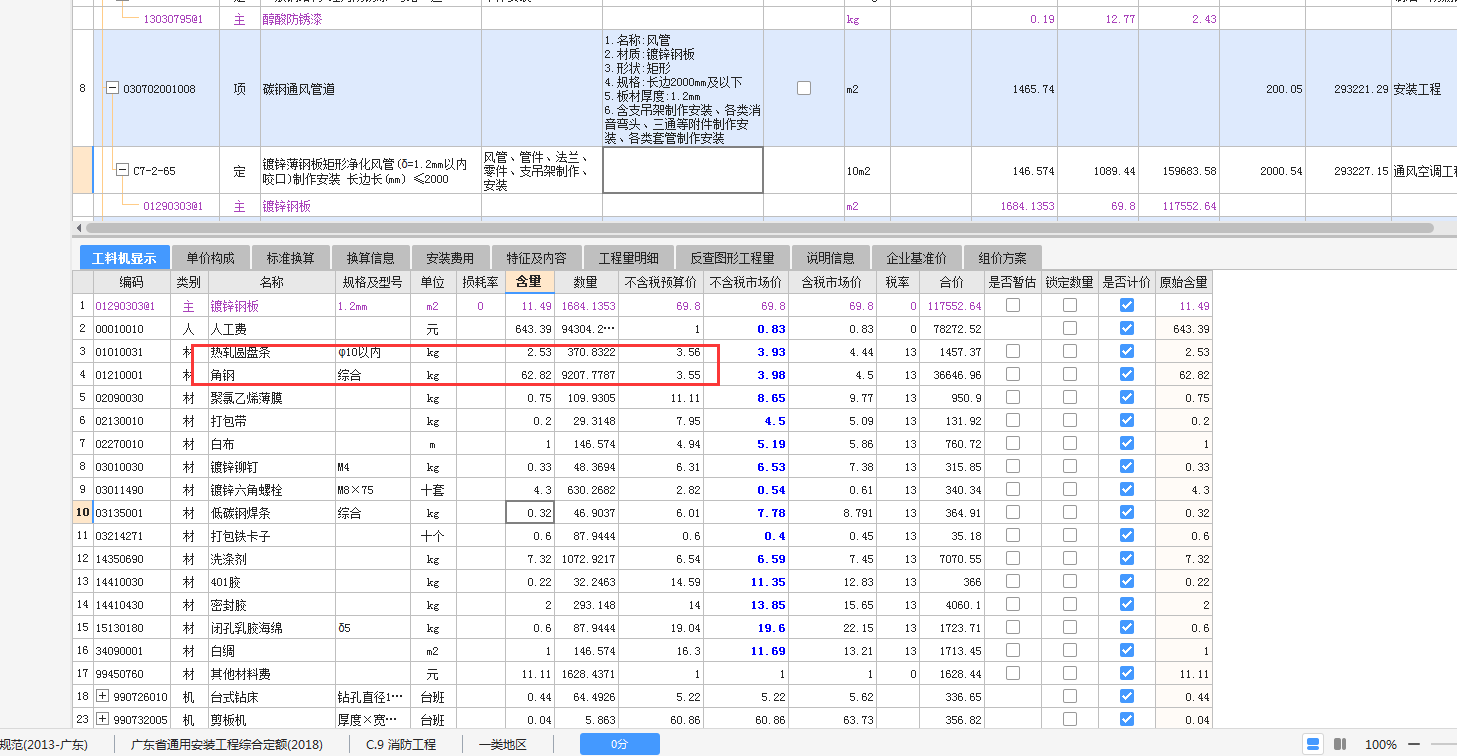This screenshot has height=756, width=1457.
Task: Uncheck 是否计价 for 其他材料费 row
Action: [1127, 673]
